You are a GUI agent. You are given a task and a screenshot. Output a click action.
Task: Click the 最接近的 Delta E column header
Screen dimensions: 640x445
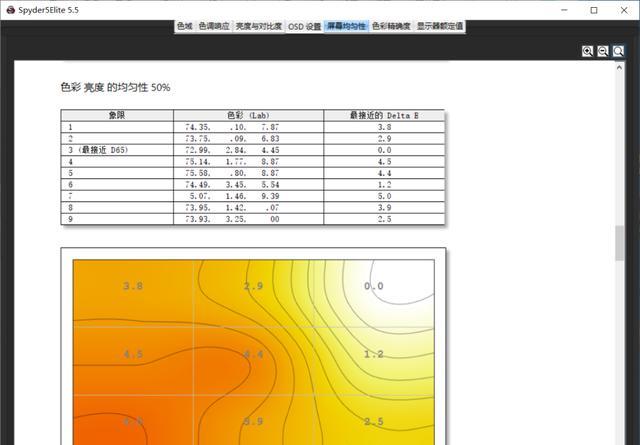click(384, 116)
